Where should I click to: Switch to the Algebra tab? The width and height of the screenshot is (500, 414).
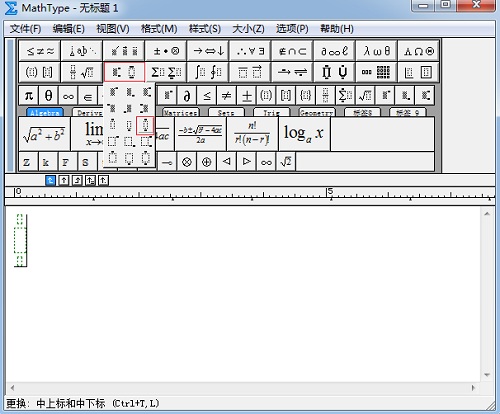(45, 113)
